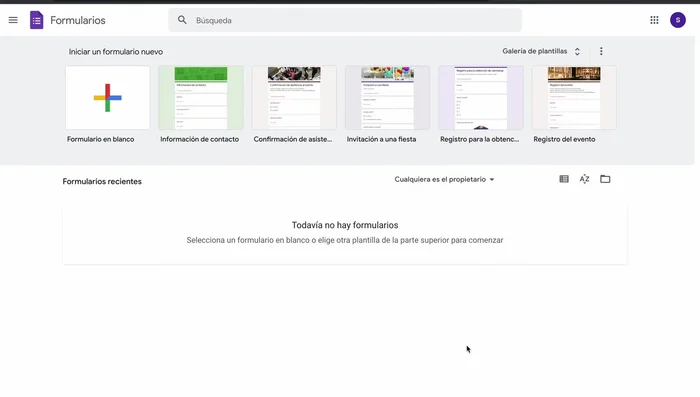
Task: Click the Iniciar un formulario nuevo heading
Action: pyautogui.click(x=116, y=52)
